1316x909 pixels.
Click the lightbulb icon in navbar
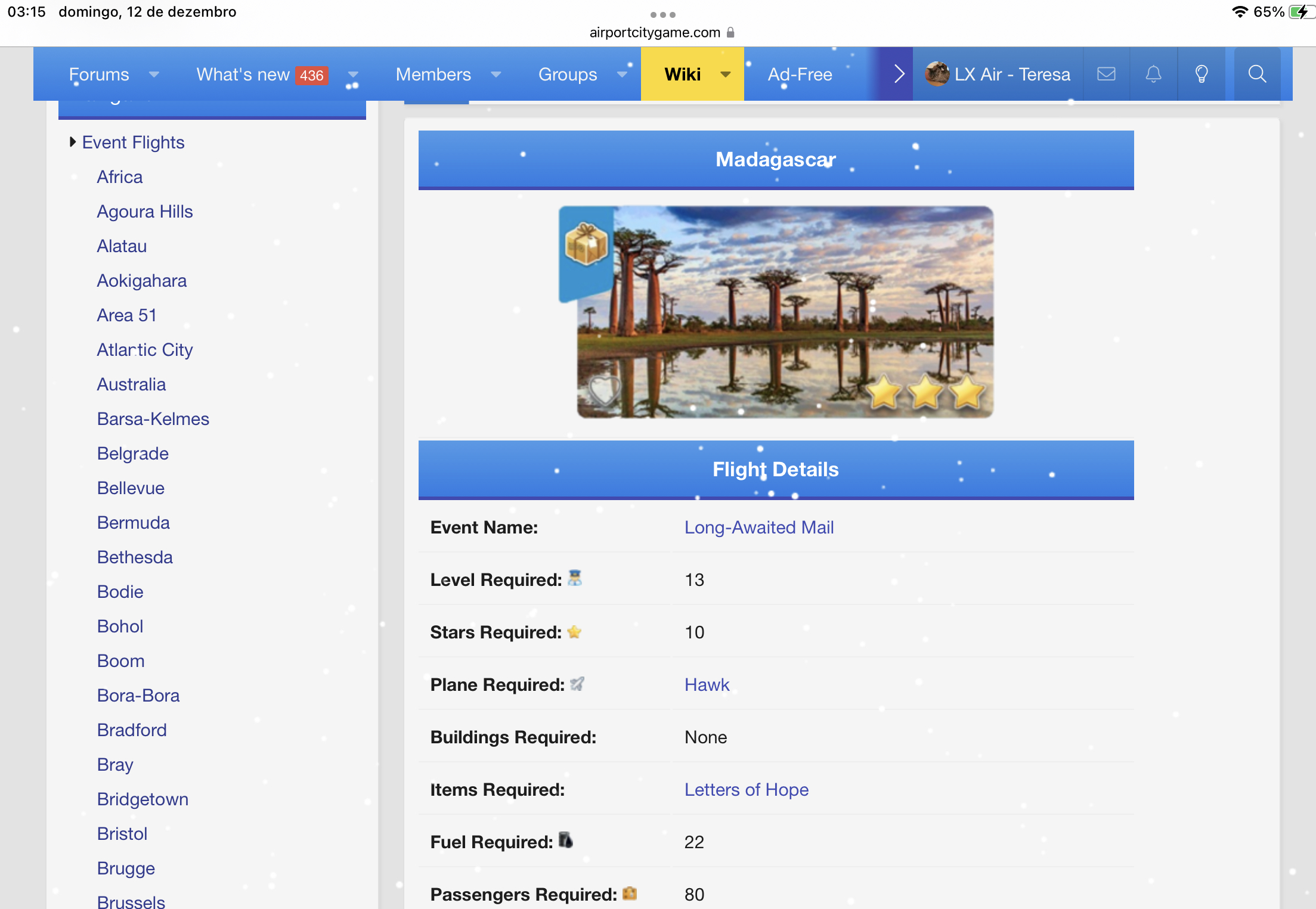[x=1202, y=74]
